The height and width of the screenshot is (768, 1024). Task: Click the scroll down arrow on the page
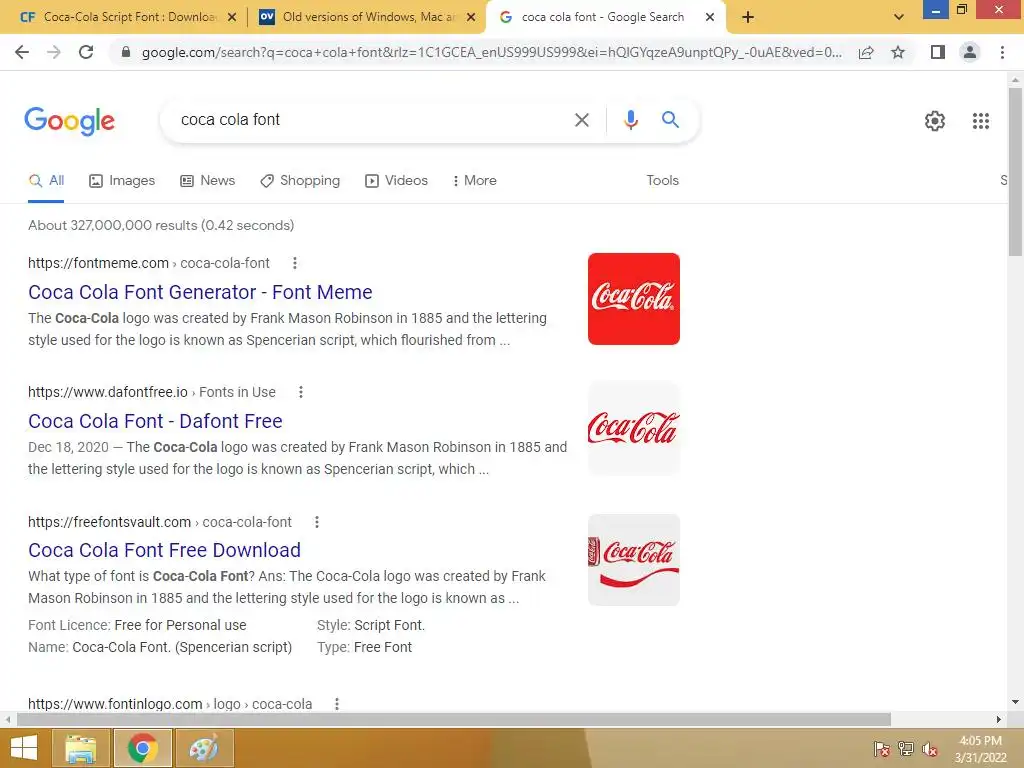coord(1015,702)
